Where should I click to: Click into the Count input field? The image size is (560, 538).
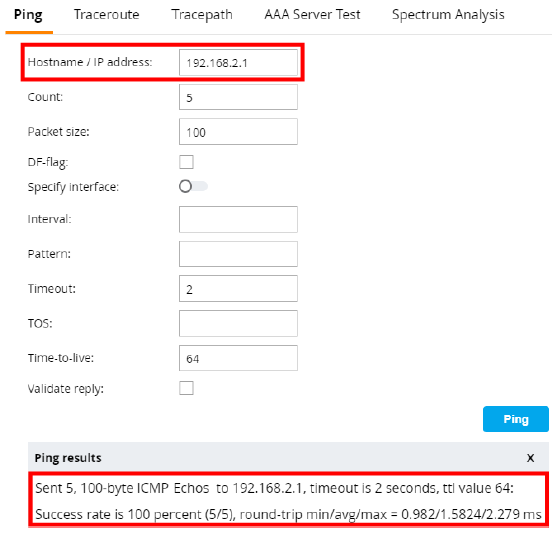[x=238, y=97]
